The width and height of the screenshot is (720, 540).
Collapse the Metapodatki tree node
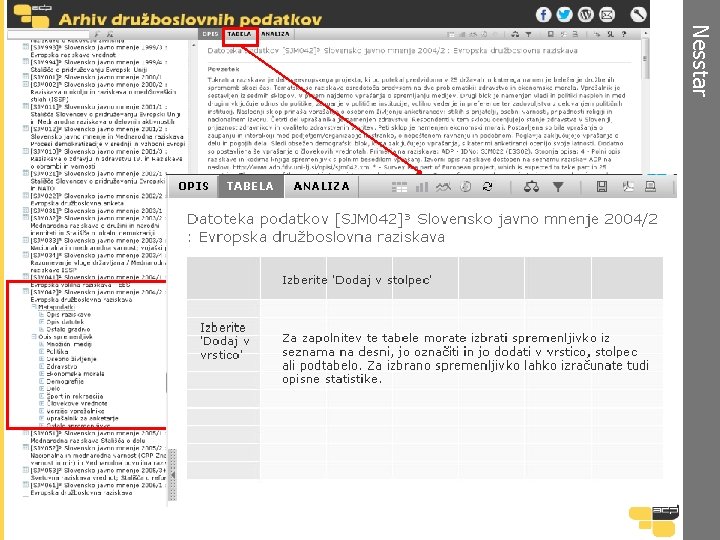pyautogui.click(x=34, y=307)
